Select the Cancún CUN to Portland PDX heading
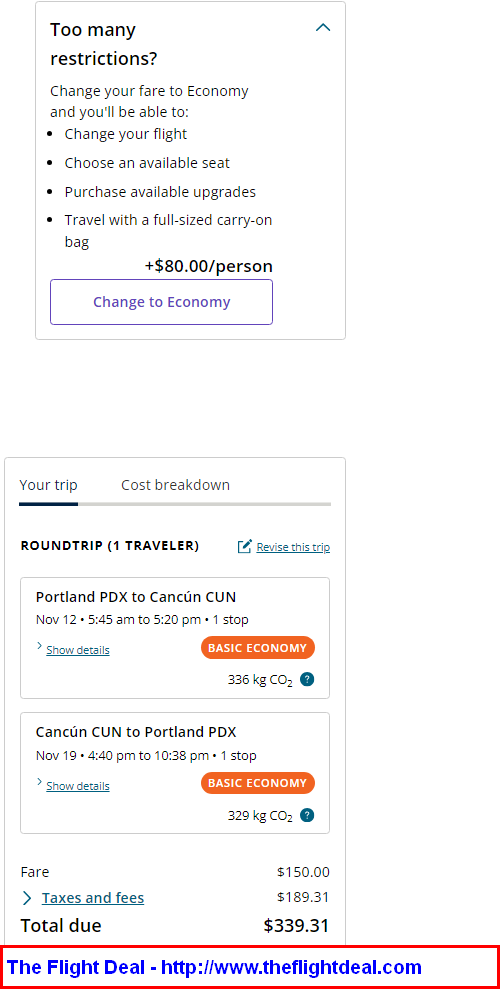The height and width of the screenshot is (989, 500). (136, 732)
